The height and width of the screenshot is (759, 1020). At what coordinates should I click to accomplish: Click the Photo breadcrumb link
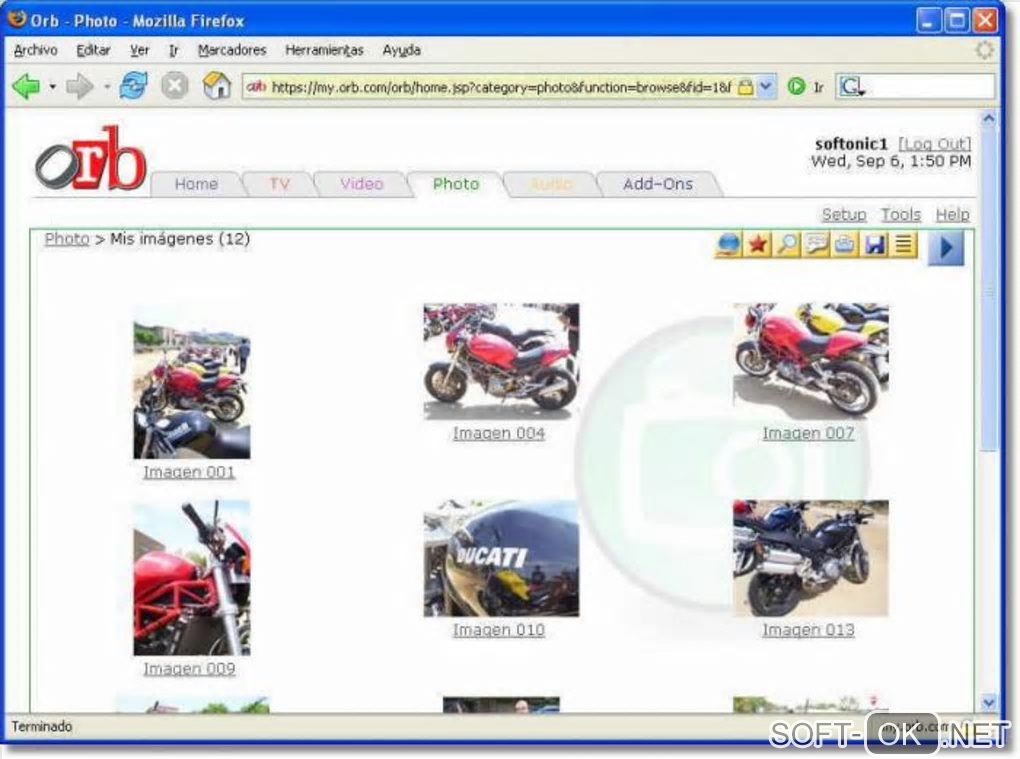point(66,239)
